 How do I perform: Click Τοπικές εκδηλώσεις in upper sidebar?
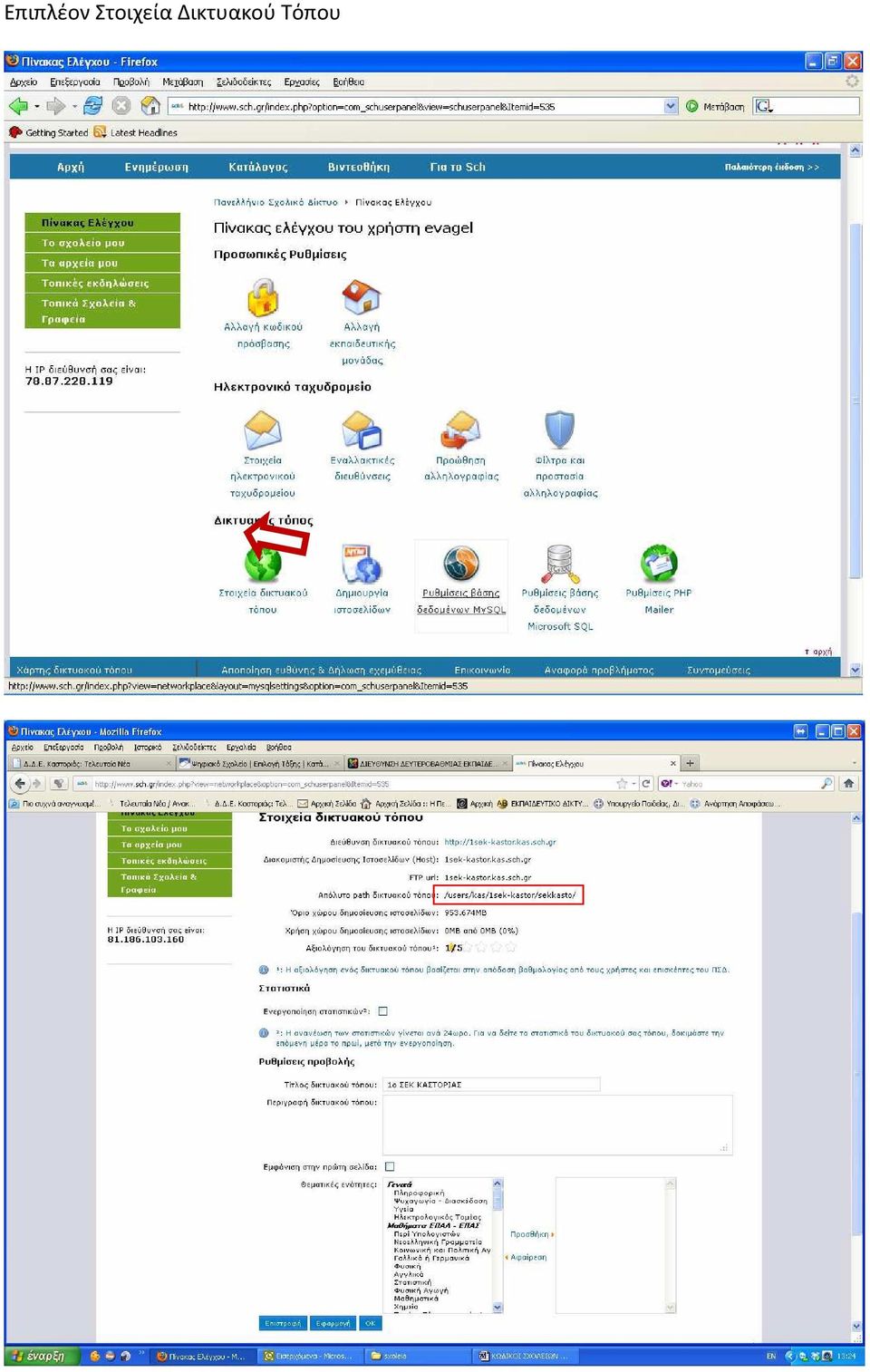click(103, 283)
